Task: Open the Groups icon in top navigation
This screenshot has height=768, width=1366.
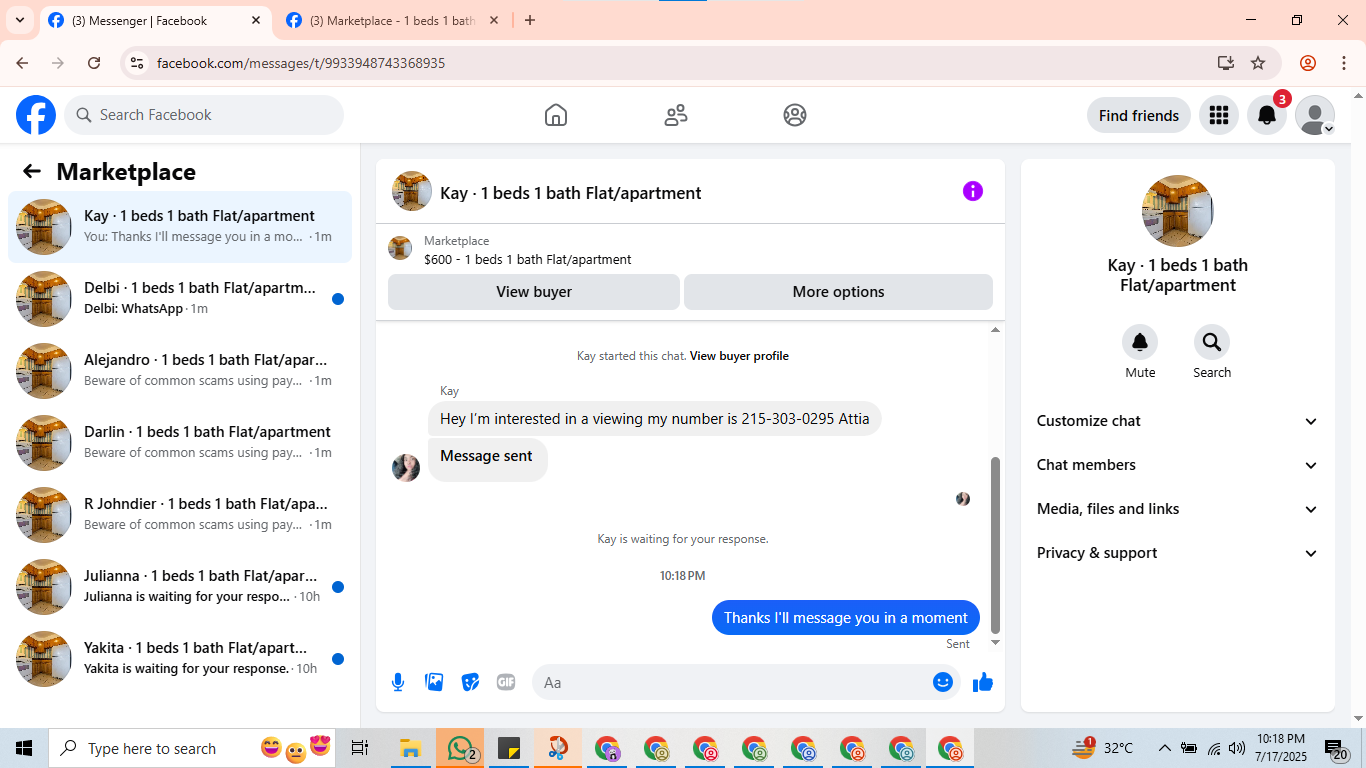Action: coord(795,115)
